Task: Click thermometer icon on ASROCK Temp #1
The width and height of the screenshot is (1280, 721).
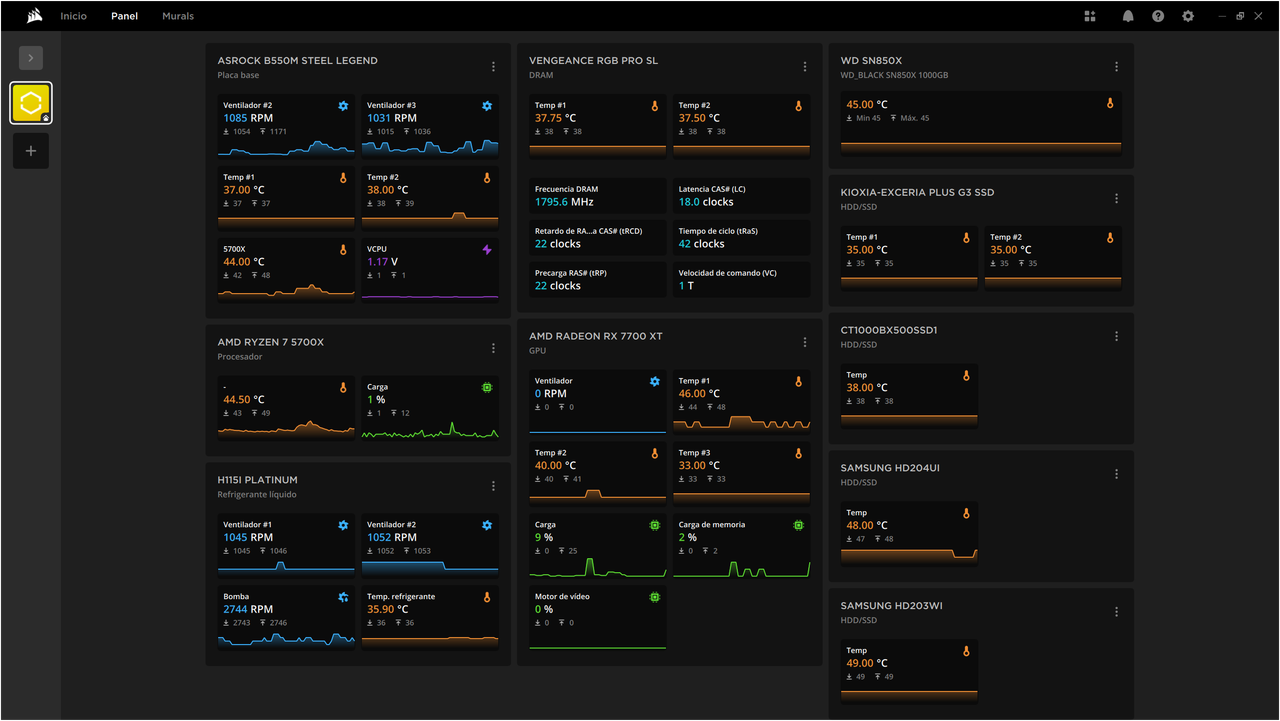Action: 343,178
